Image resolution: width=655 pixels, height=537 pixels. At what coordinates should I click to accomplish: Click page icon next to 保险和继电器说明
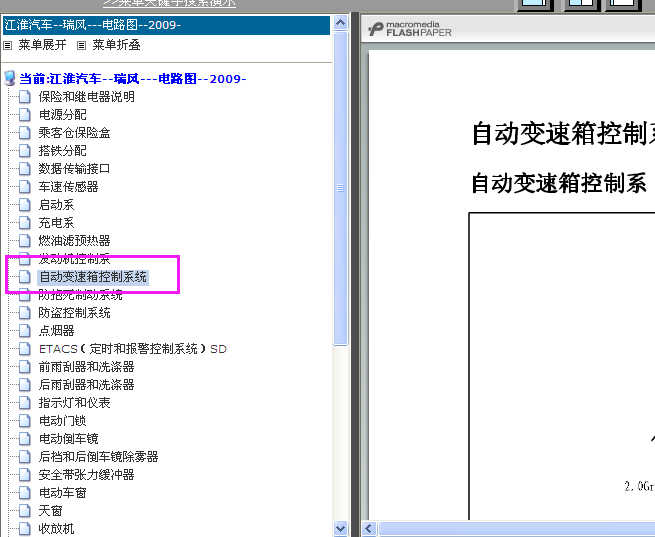tap(25, 96)
